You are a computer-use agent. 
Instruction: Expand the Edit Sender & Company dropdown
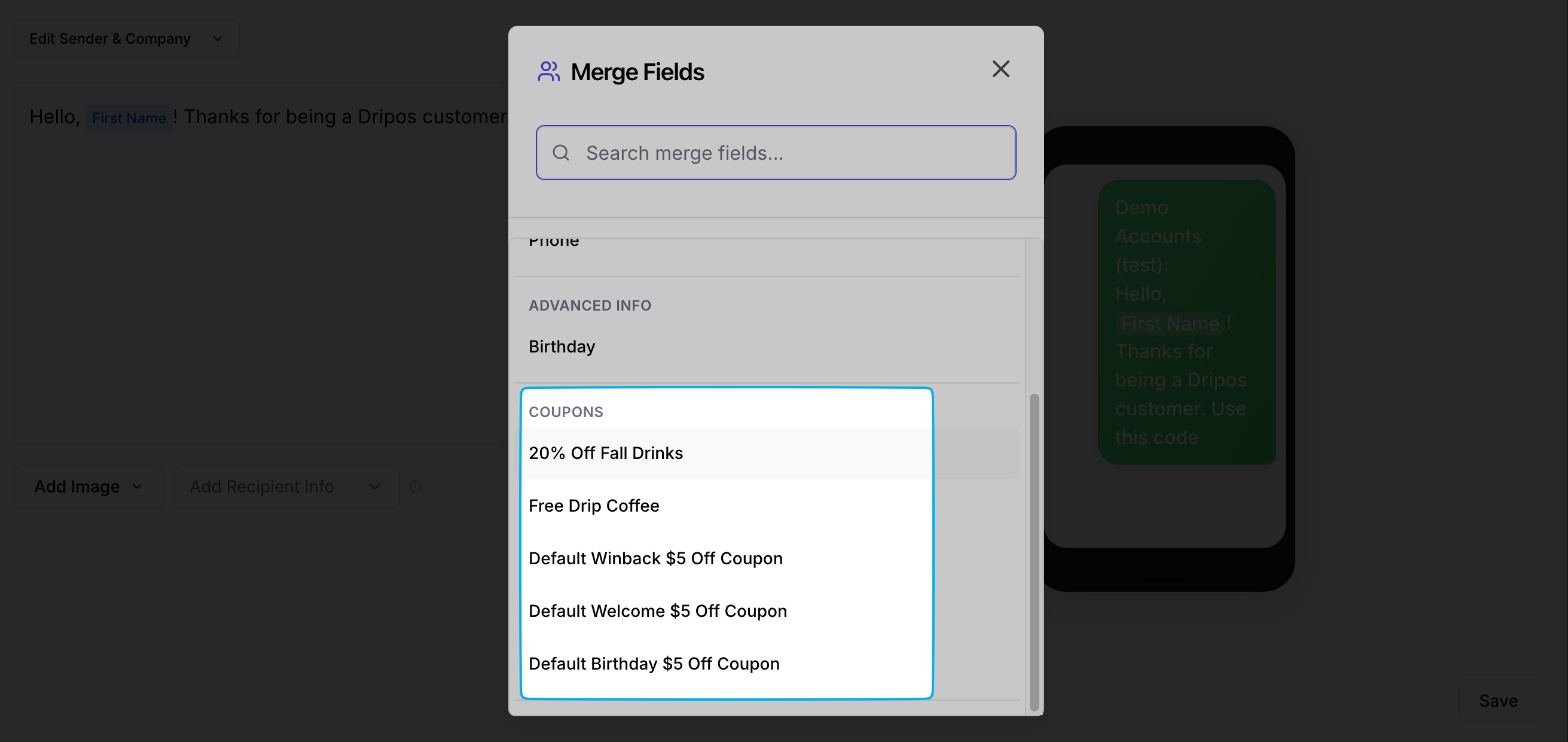pos(127,39)
